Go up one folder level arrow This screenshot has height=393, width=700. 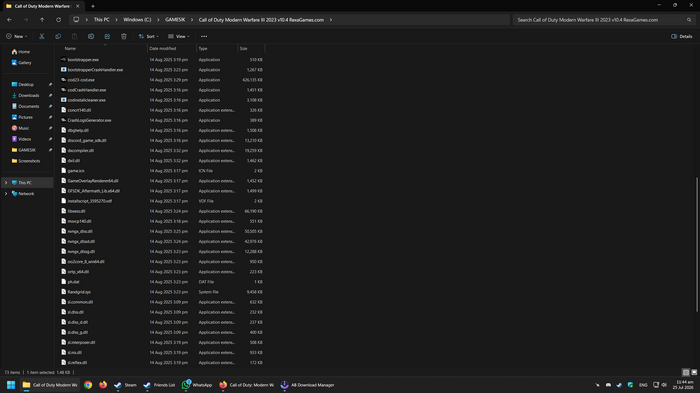click(42, 20)
